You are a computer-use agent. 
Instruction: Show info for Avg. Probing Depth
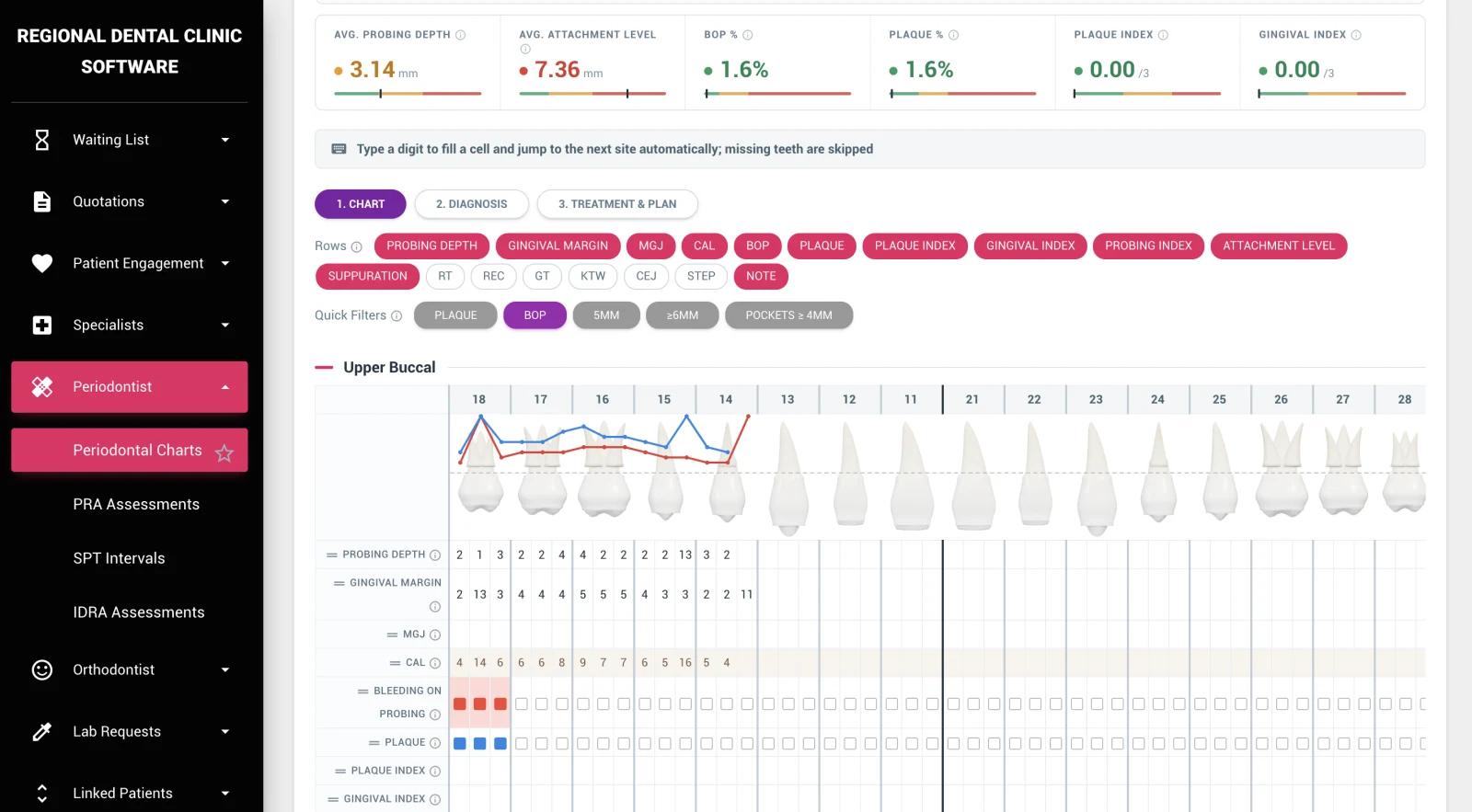[461, 35]
